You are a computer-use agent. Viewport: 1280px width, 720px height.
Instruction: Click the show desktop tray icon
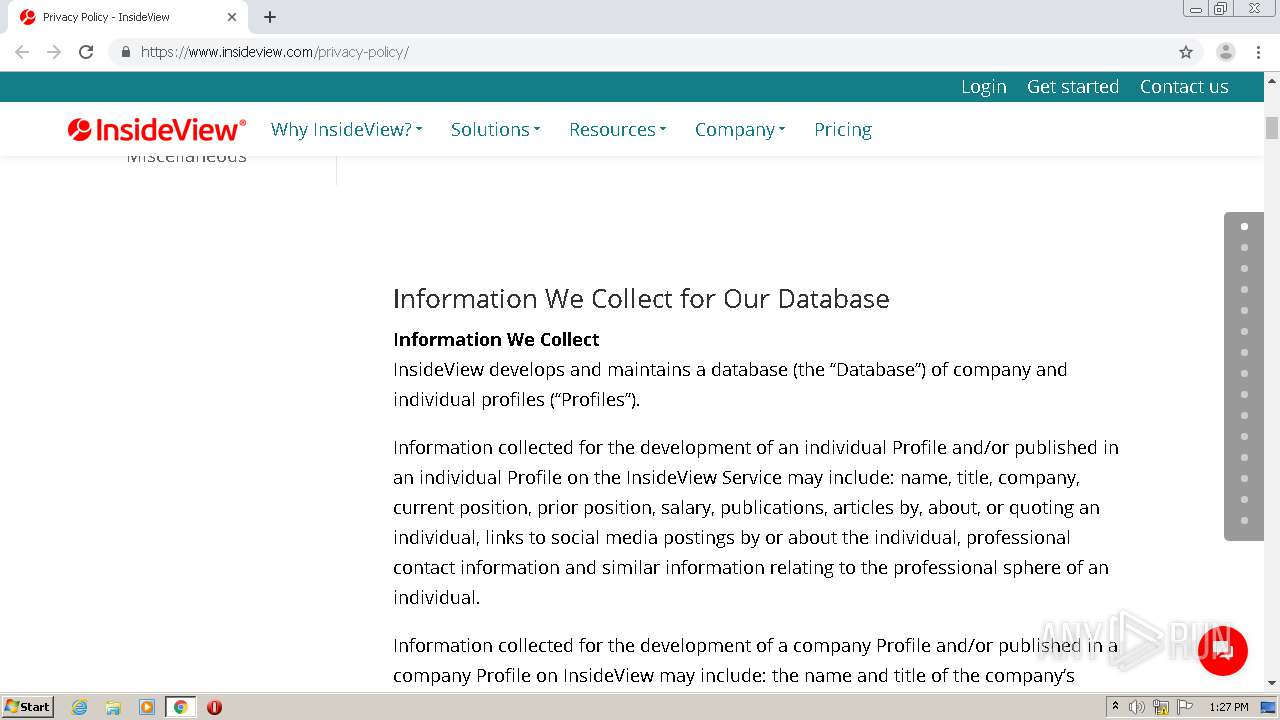click(1268, 707)
